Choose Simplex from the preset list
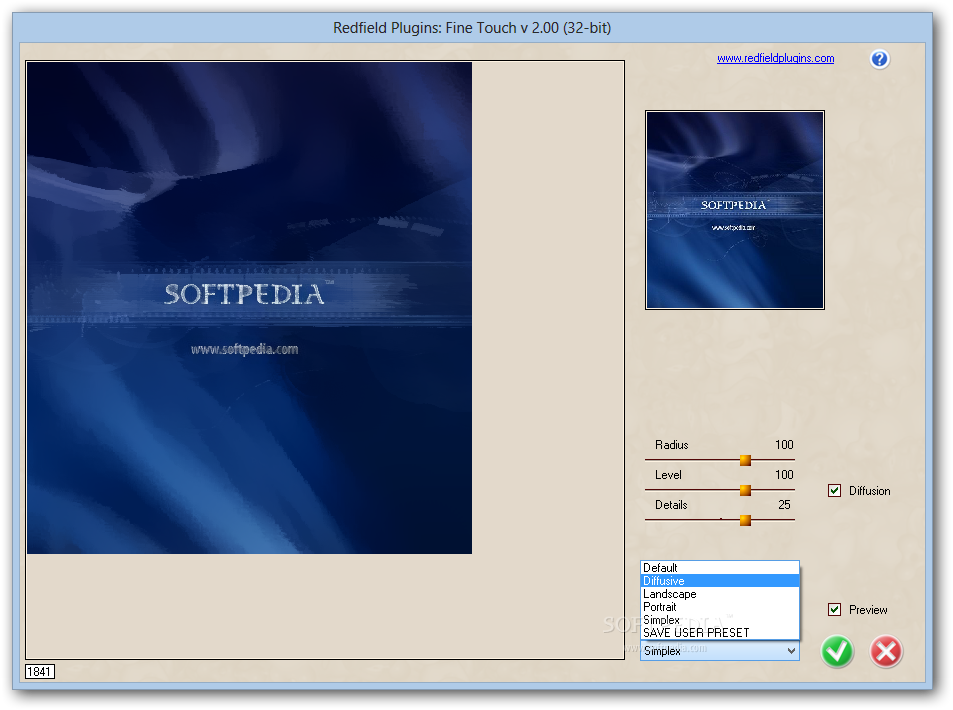953x710 pixels. click(720, 619)
